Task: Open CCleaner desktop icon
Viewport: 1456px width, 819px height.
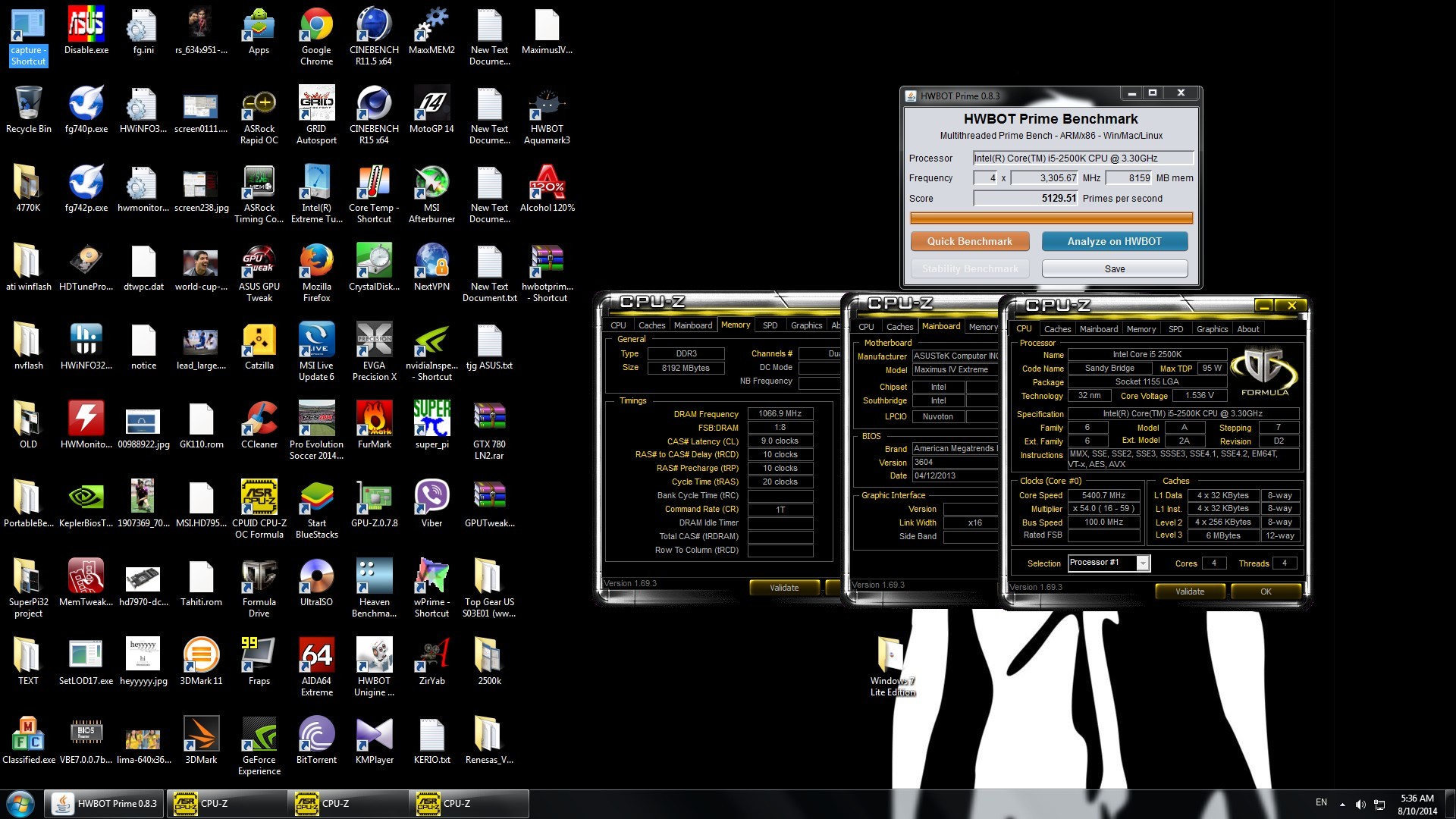Action: pyautogui.click(x=259, y=425)
